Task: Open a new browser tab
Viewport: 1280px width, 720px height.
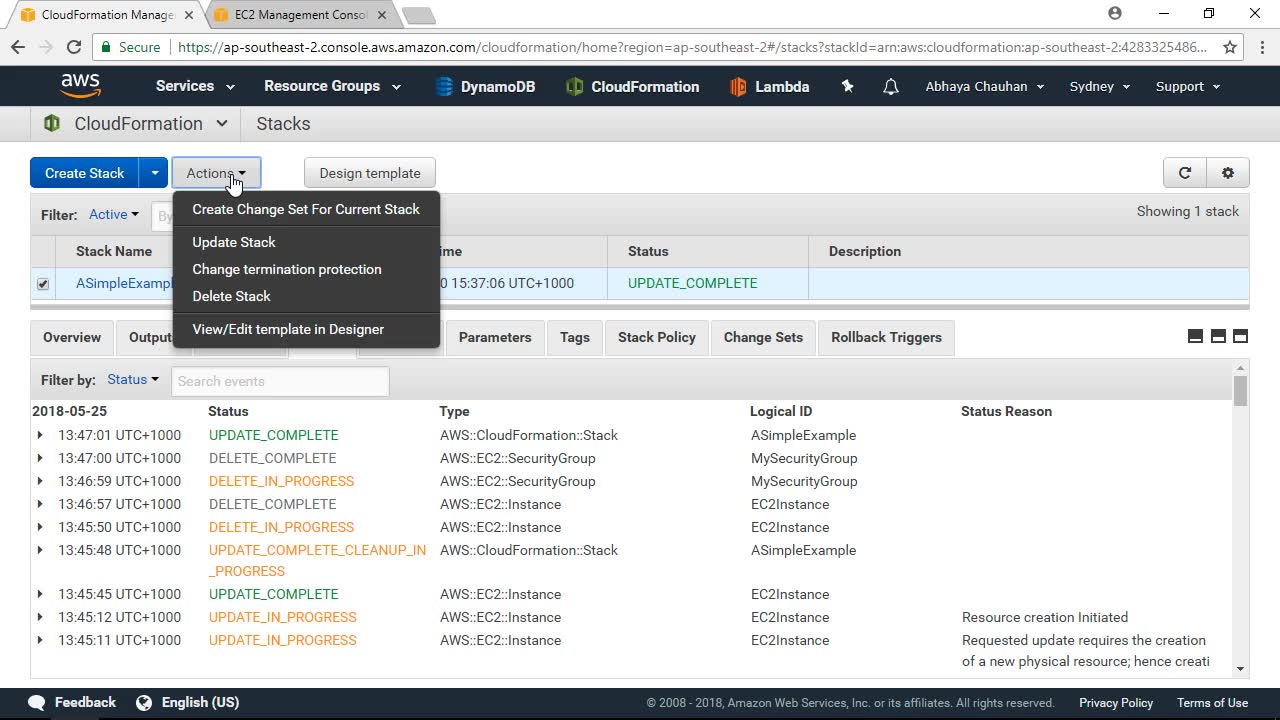Action: (x=418, y=15)
